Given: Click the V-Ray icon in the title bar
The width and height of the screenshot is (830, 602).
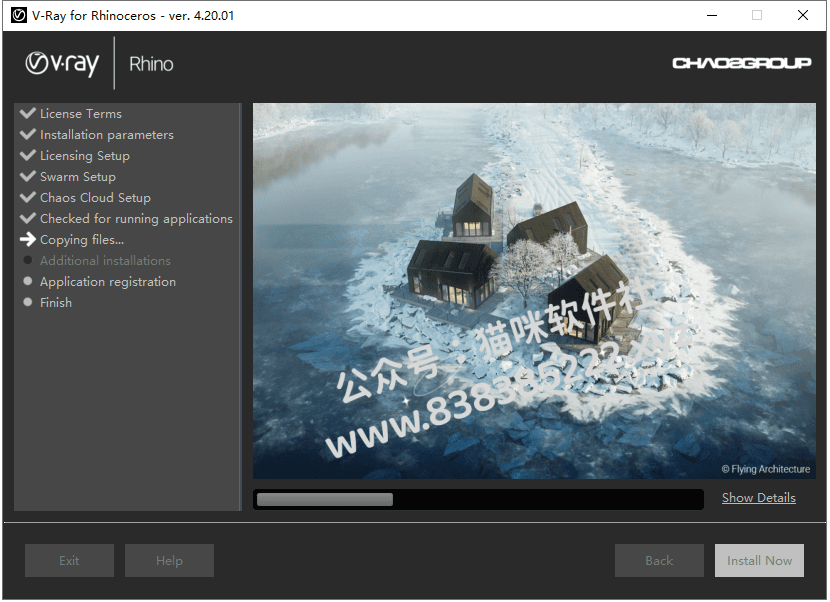Looking at the screenshot, I should (19, 15).
